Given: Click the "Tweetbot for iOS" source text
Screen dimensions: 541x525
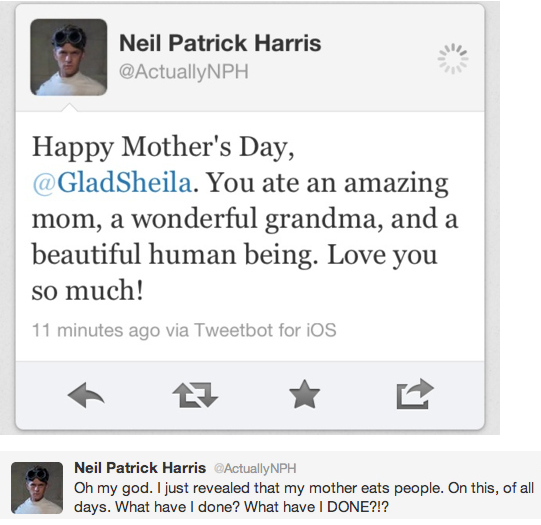Looking at the screenshot, I should 265,330.
